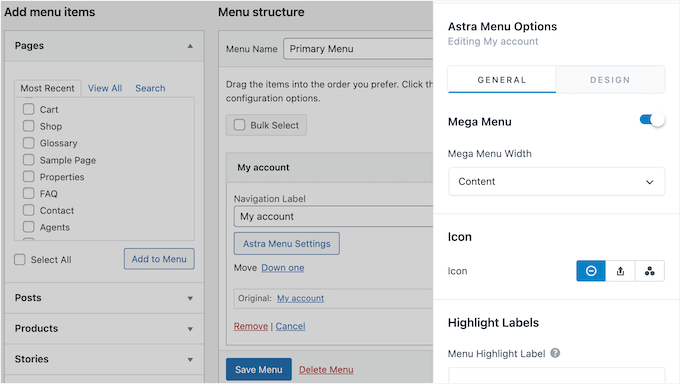The height and width of the screenshot is (384, 680).
Task: Open Astra Menu Settings
Action: 287,244
